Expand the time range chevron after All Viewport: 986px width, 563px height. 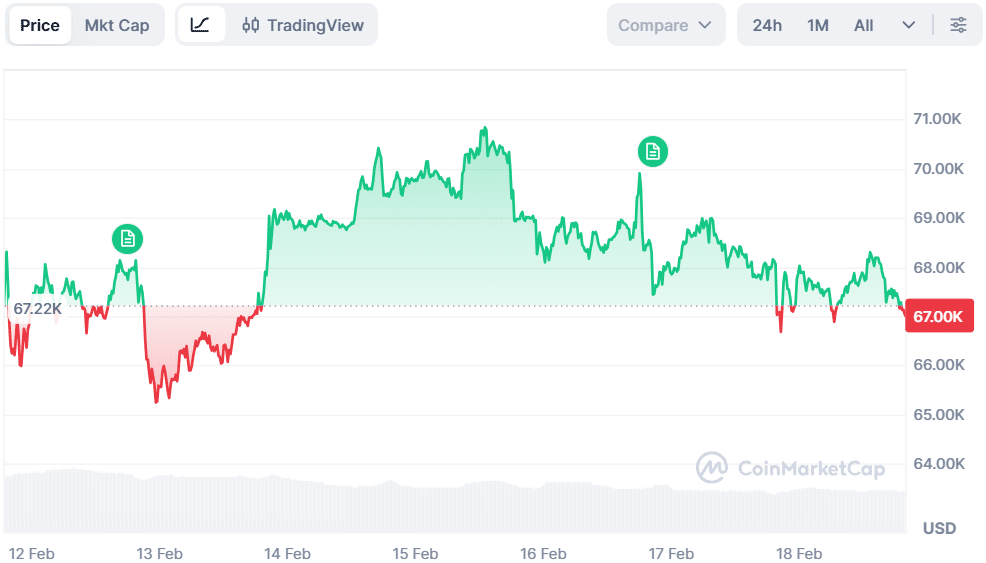point(908,25)
